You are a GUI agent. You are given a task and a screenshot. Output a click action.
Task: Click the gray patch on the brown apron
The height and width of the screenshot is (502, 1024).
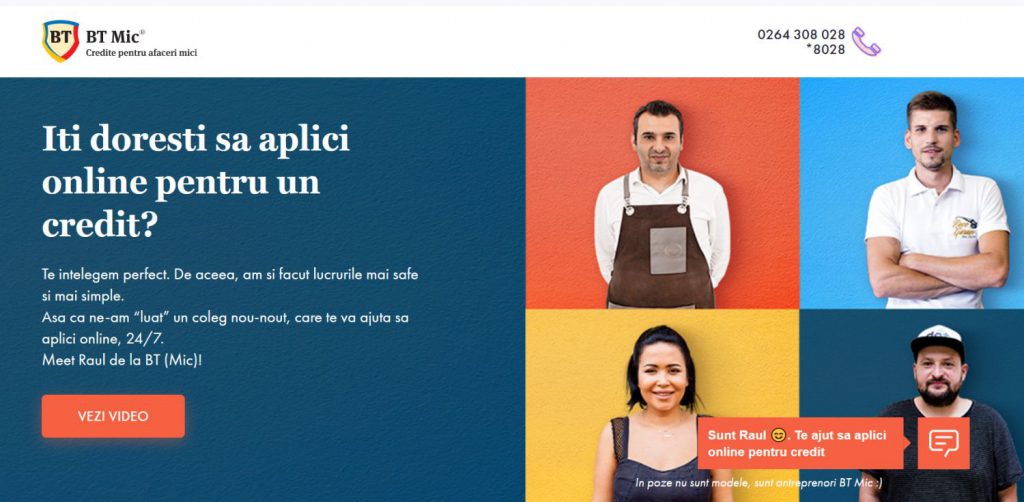[667, 250]
